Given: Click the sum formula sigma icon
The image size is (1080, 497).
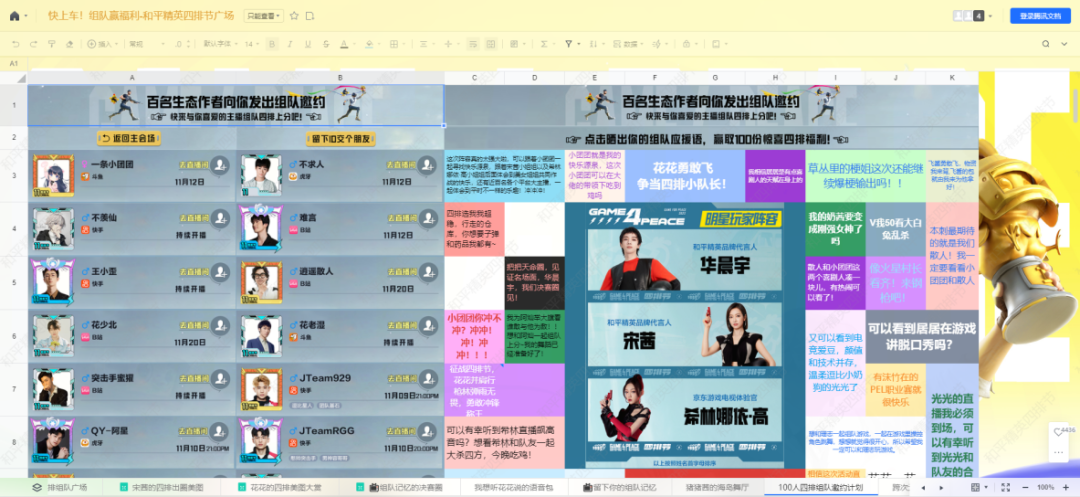Looking at the screenshot, I should [x=544, y=44].
